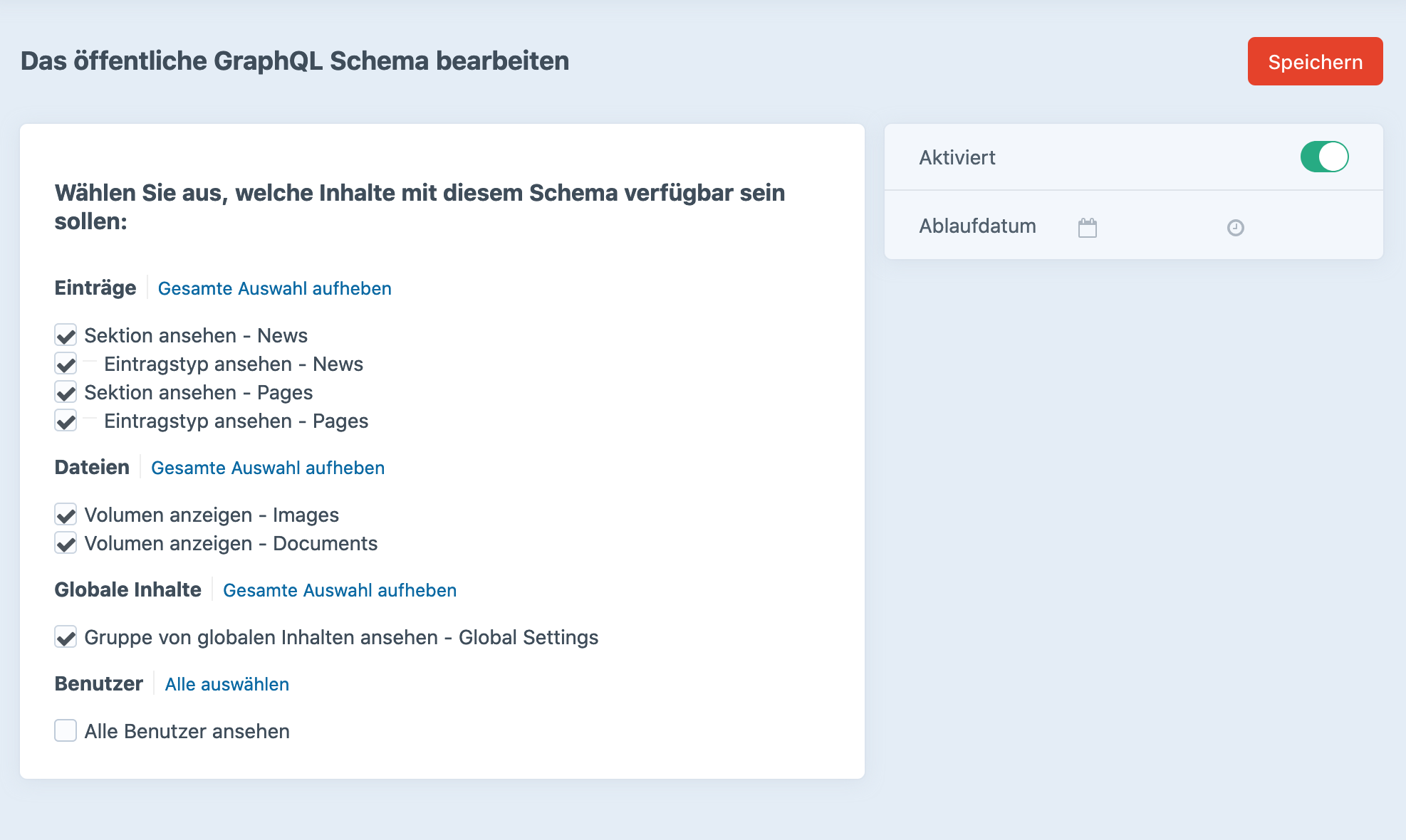The image size is (1406, 840).
Task: Deselect all under Einträge
Action: [x=274, y=288]
